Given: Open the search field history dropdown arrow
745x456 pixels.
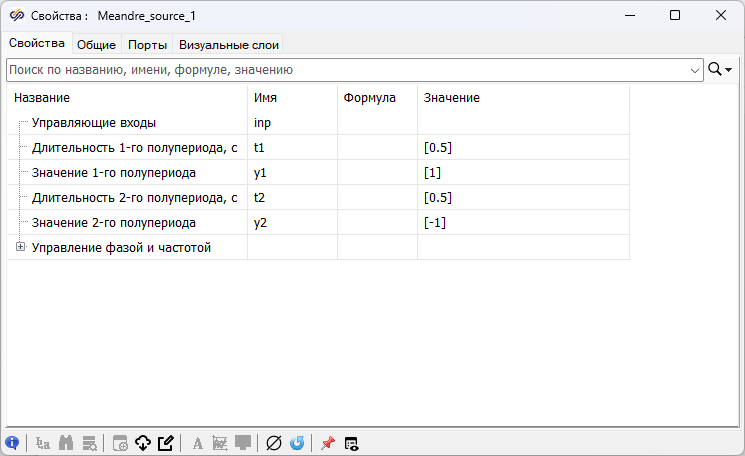Looking at the screenshot, I should (695, 70).
